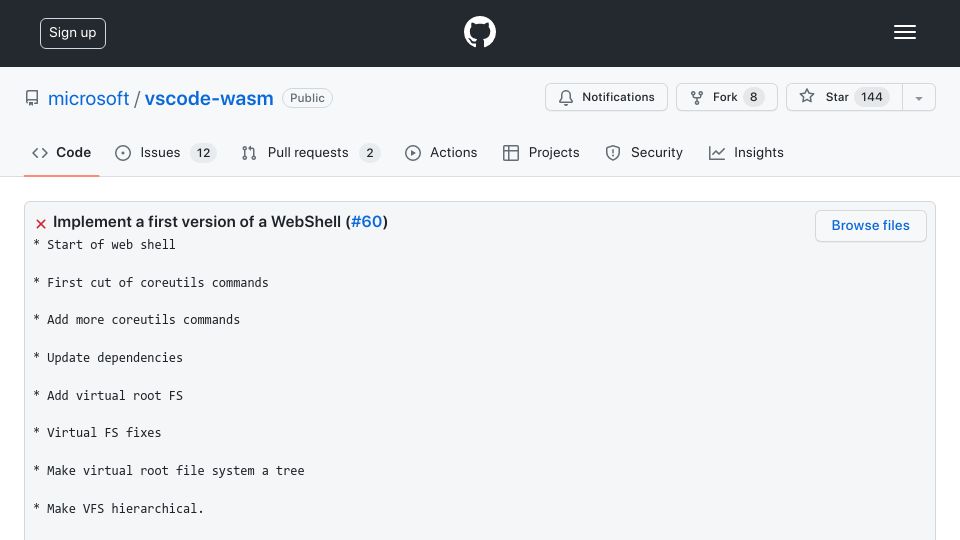Click the Code angle brackets icon
960x540 pixels.
tap(40, 152)
